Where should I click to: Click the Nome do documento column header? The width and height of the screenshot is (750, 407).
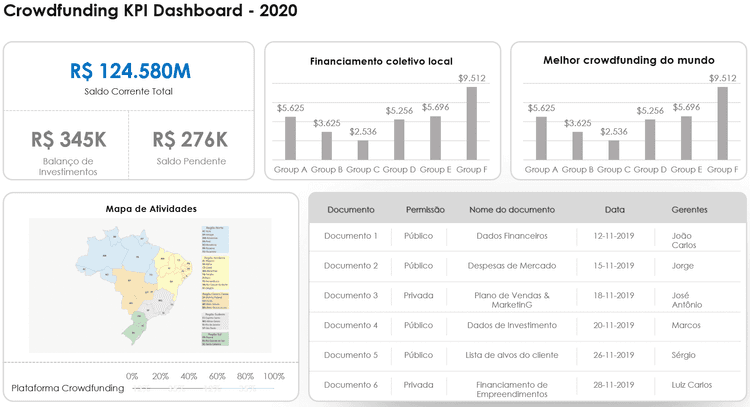[512, 209]
